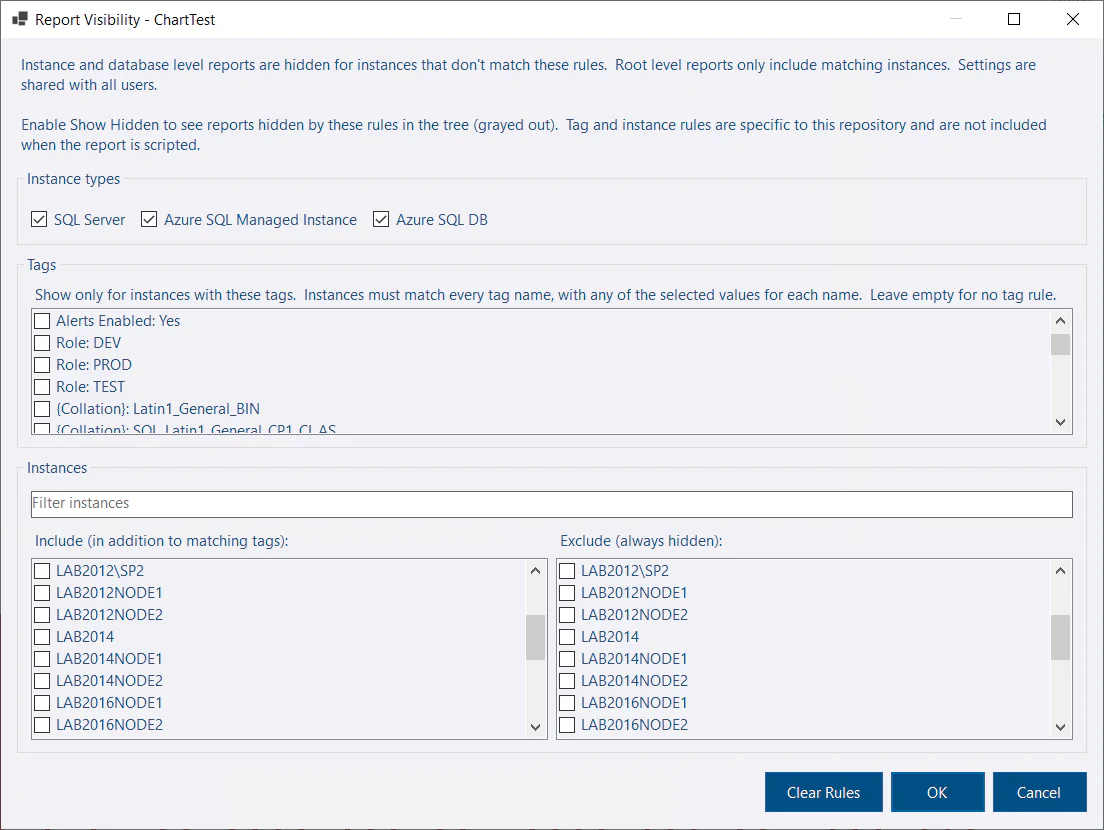Tick the Role: TEST tag checkbox

point(42,386)
